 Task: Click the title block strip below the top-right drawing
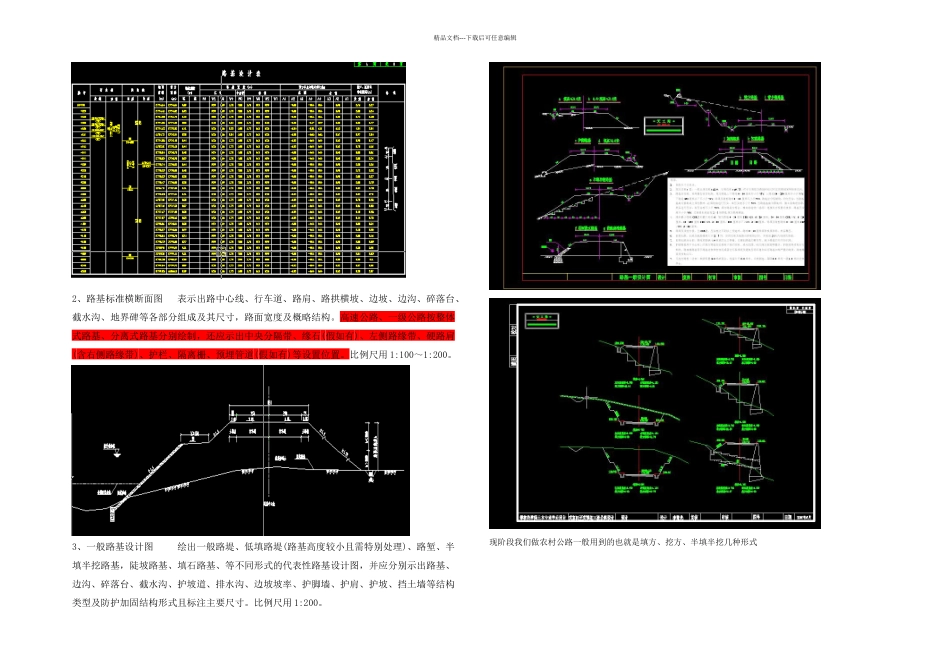tap(665, 277)
